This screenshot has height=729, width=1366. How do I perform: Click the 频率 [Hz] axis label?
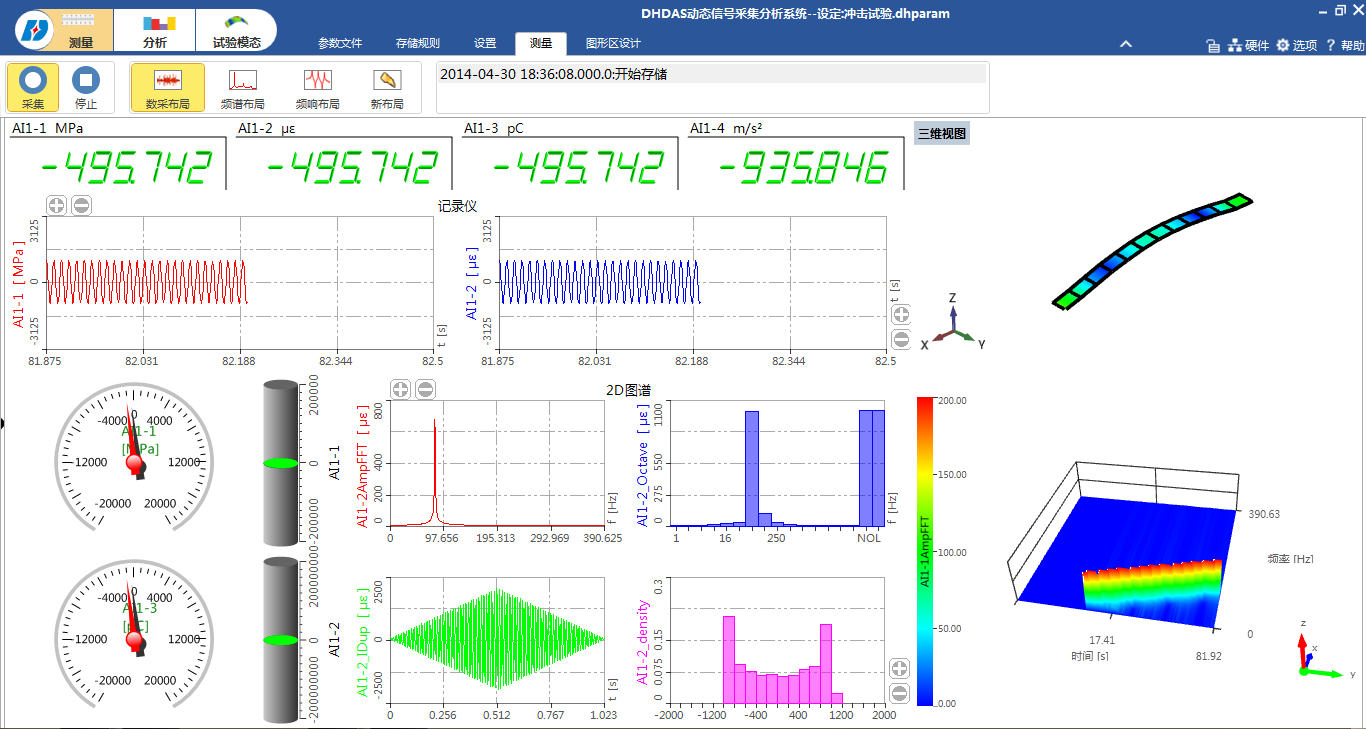point(1290,559)
